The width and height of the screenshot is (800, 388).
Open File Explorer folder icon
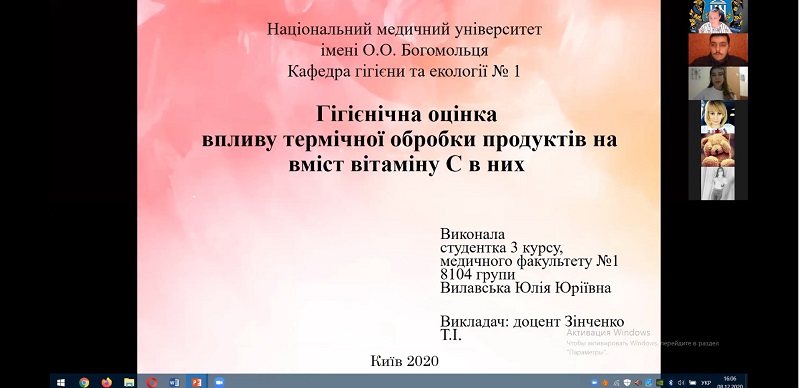(x=129, y=382)
